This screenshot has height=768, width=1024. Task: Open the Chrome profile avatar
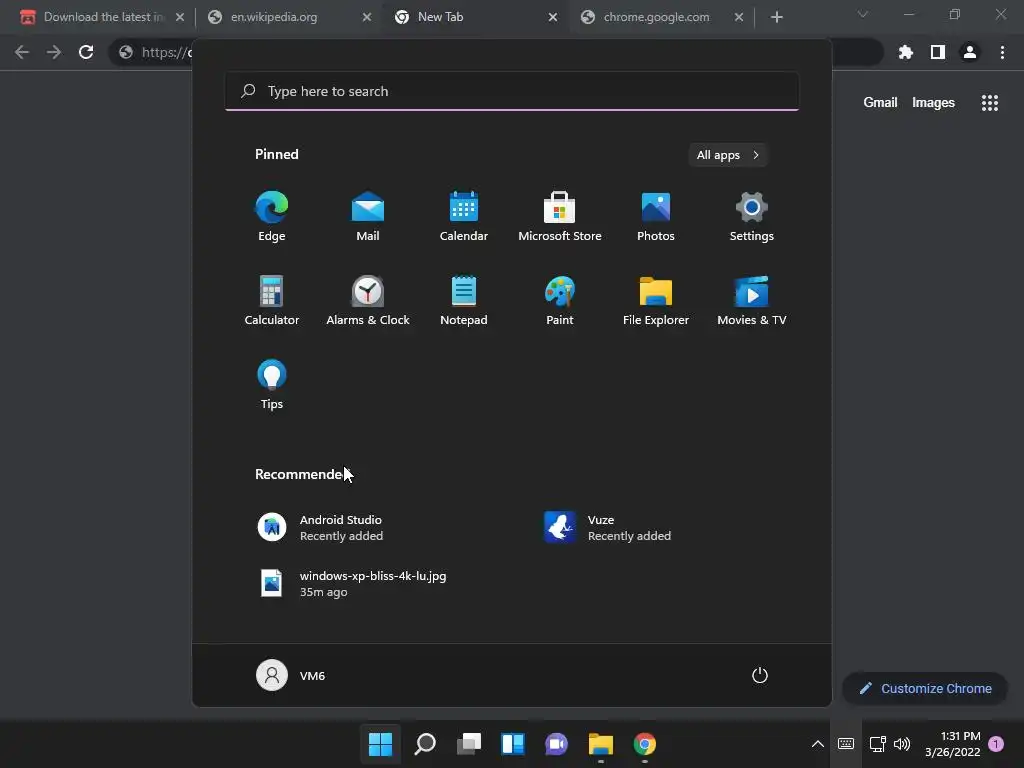pos(970,52)
